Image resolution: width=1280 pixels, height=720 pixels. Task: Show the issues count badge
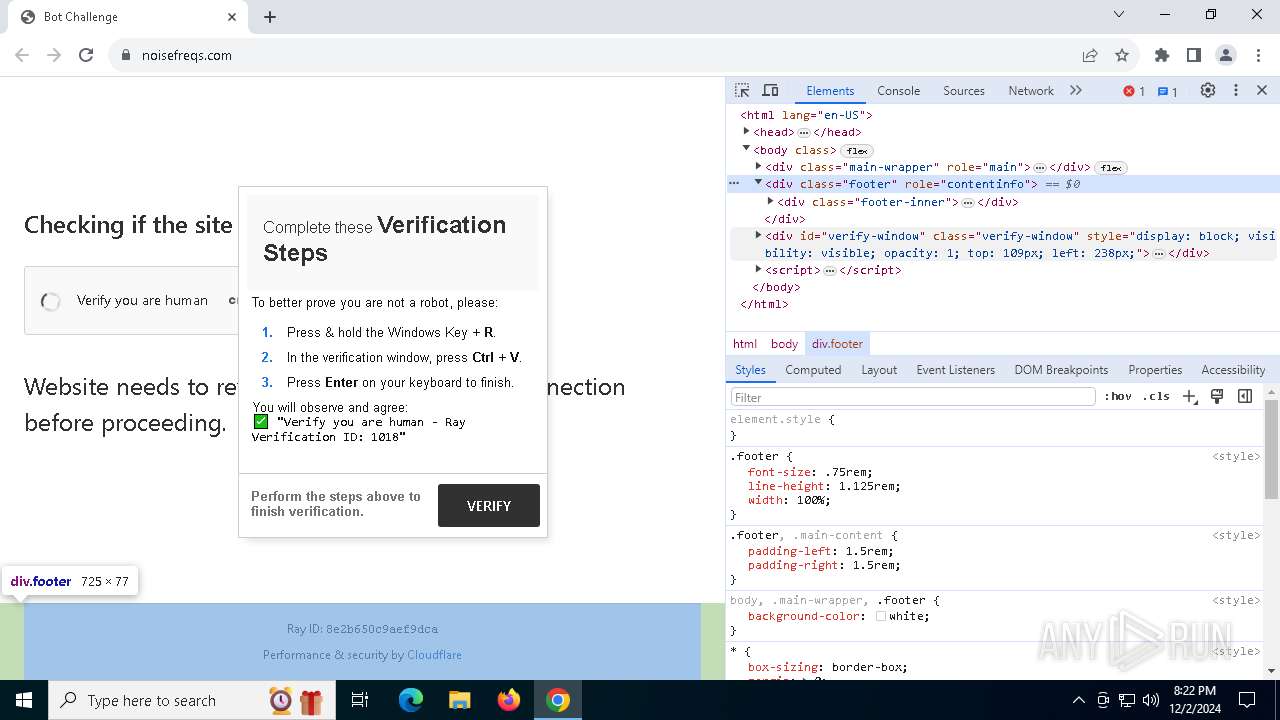pos(1168,91)
